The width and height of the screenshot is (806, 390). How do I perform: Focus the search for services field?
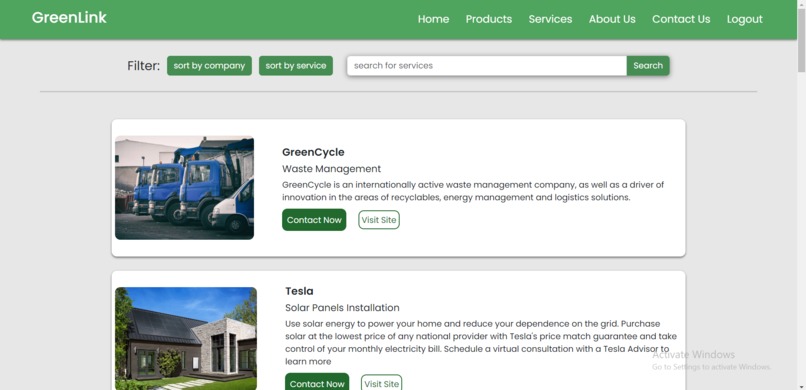487,66
